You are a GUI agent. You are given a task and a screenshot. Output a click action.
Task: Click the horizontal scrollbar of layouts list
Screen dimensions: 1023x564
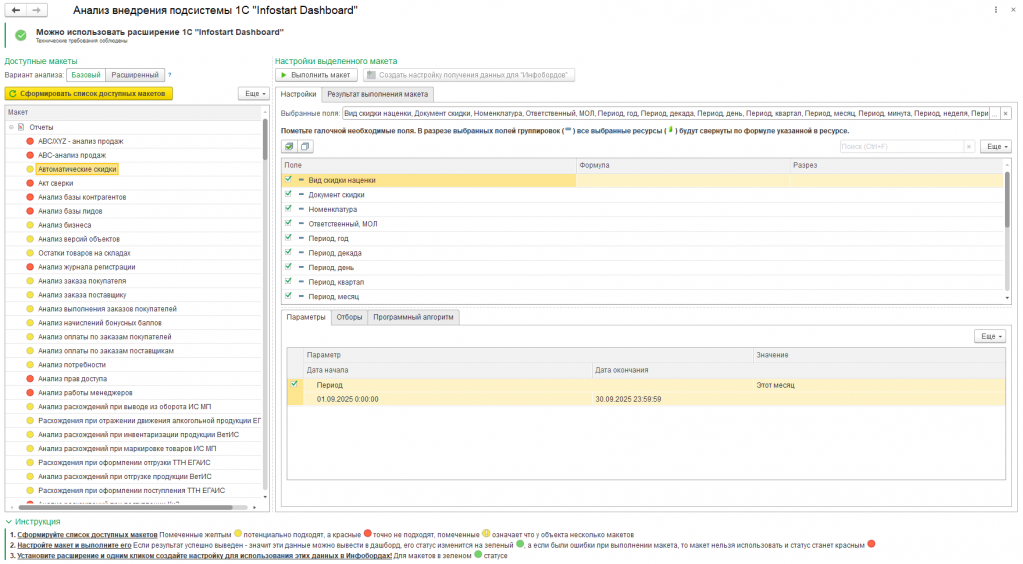[125, 507]
